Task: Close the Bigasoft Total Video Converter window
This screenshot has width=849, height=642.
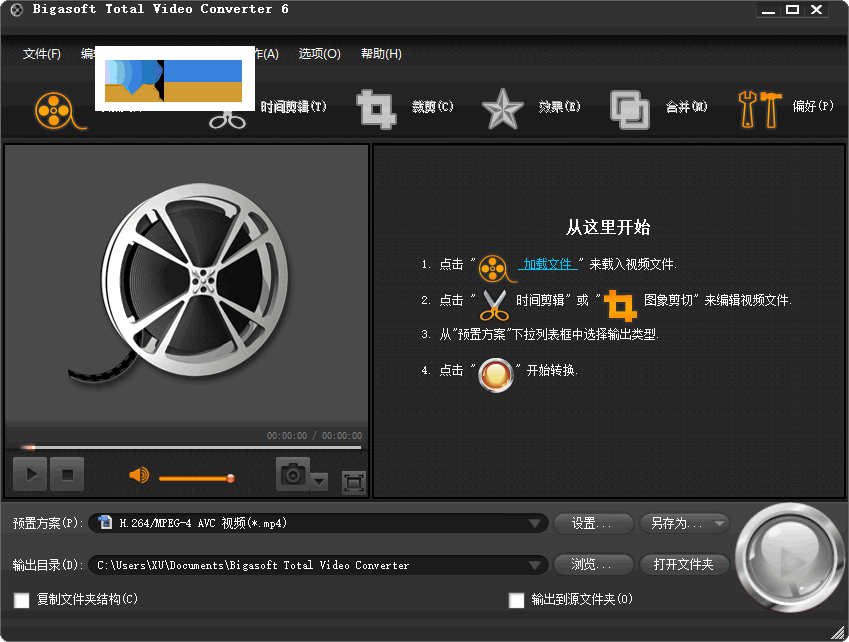Action: tap(817, 10)
